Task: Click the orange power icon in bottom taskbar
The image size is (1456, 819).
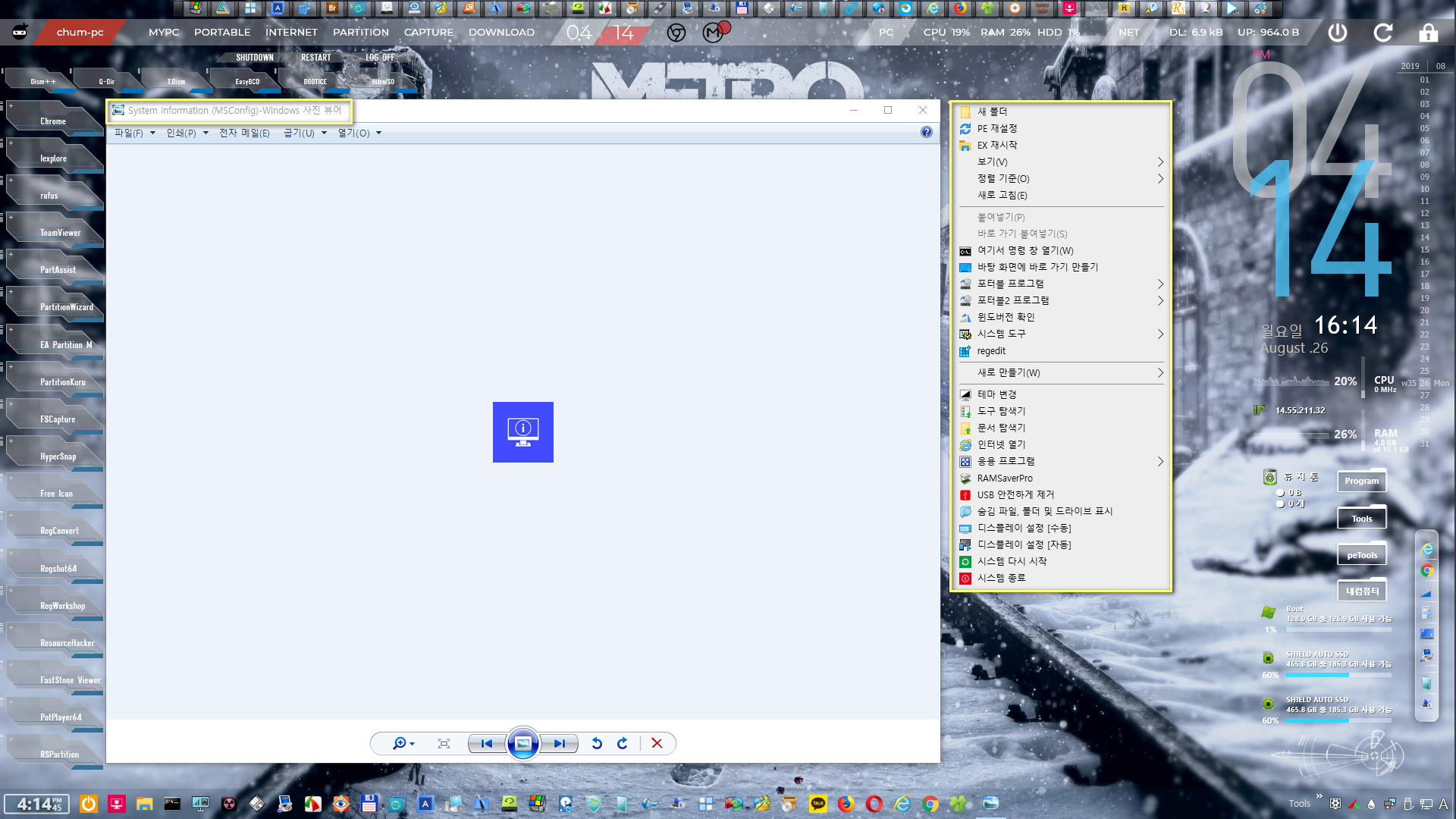Action: [89, 804]
